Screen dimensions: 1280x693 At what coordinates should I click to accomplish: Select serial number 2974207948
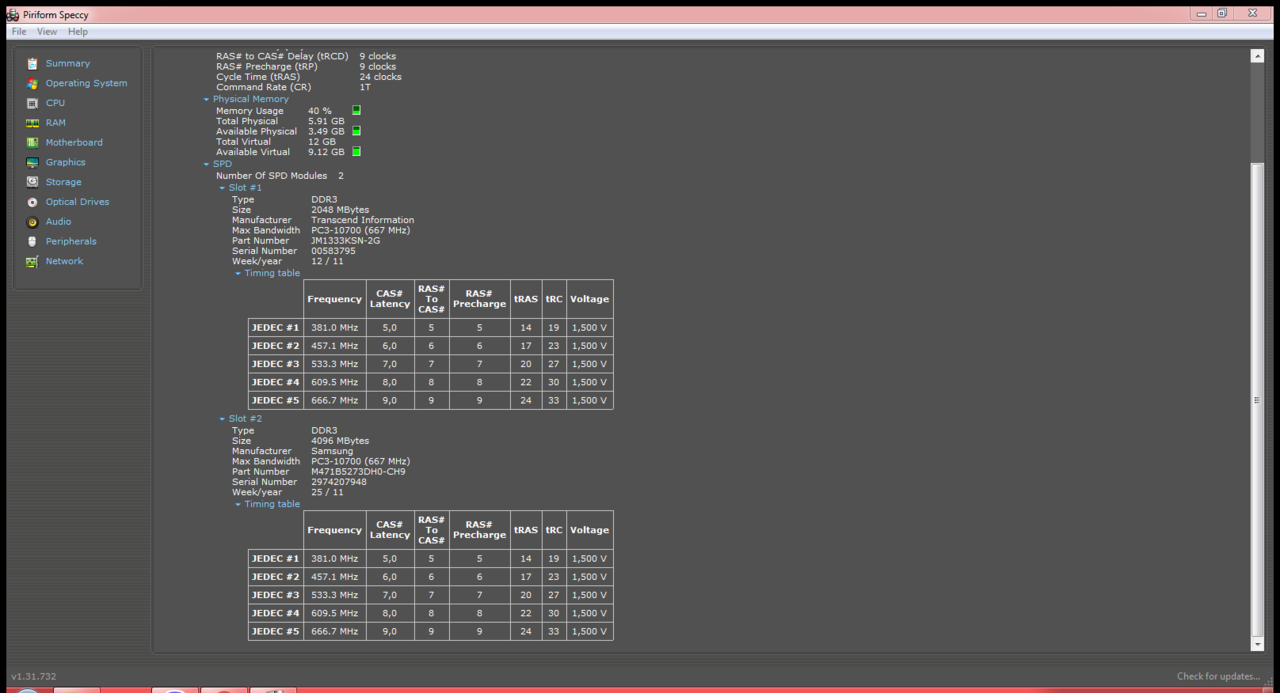pyautogui.click(x=339, y=482)
